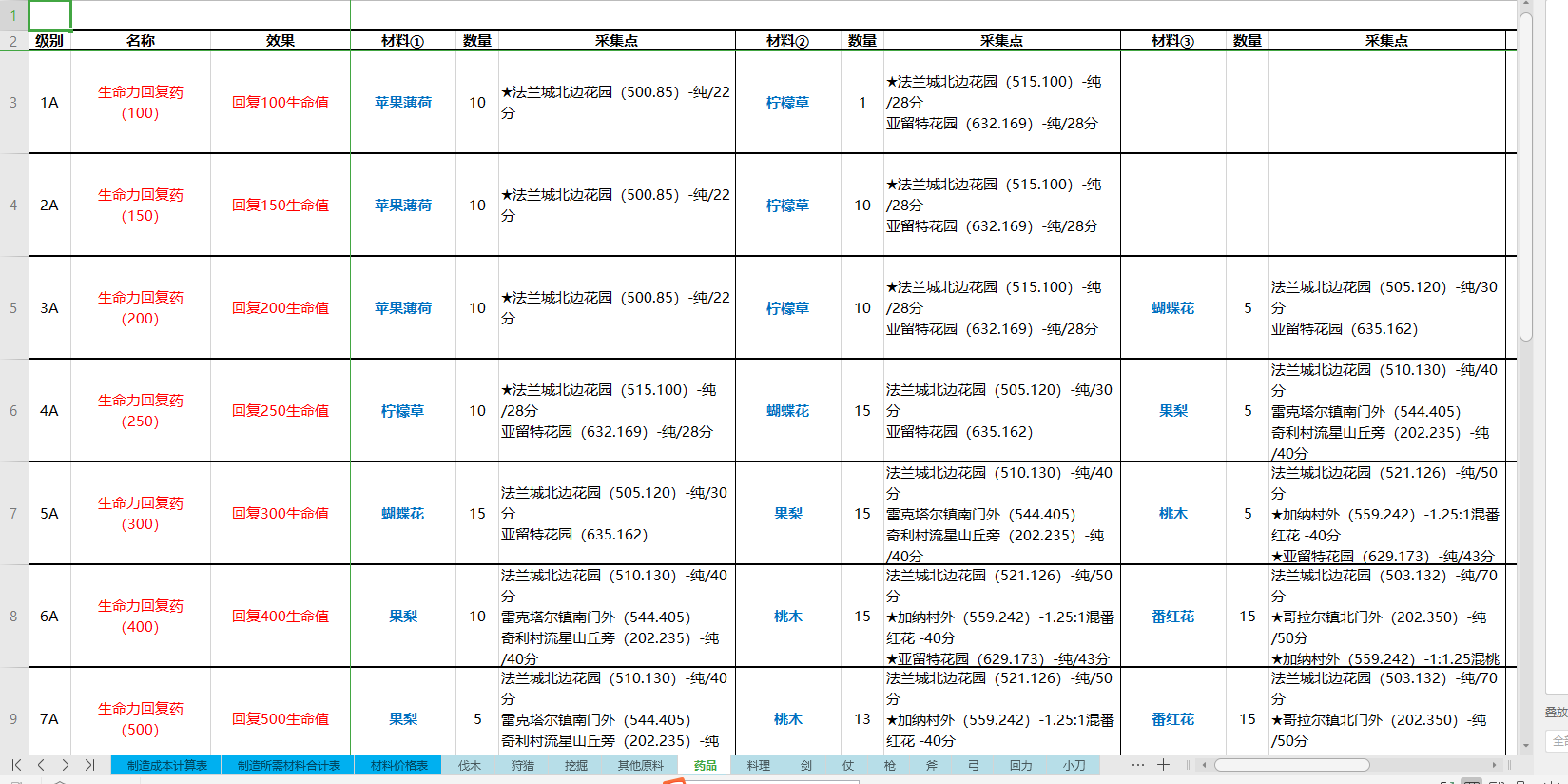Select the 生命力回复药 (400) name cell
The image size is (1568, 784).
(x=141, y=616)
